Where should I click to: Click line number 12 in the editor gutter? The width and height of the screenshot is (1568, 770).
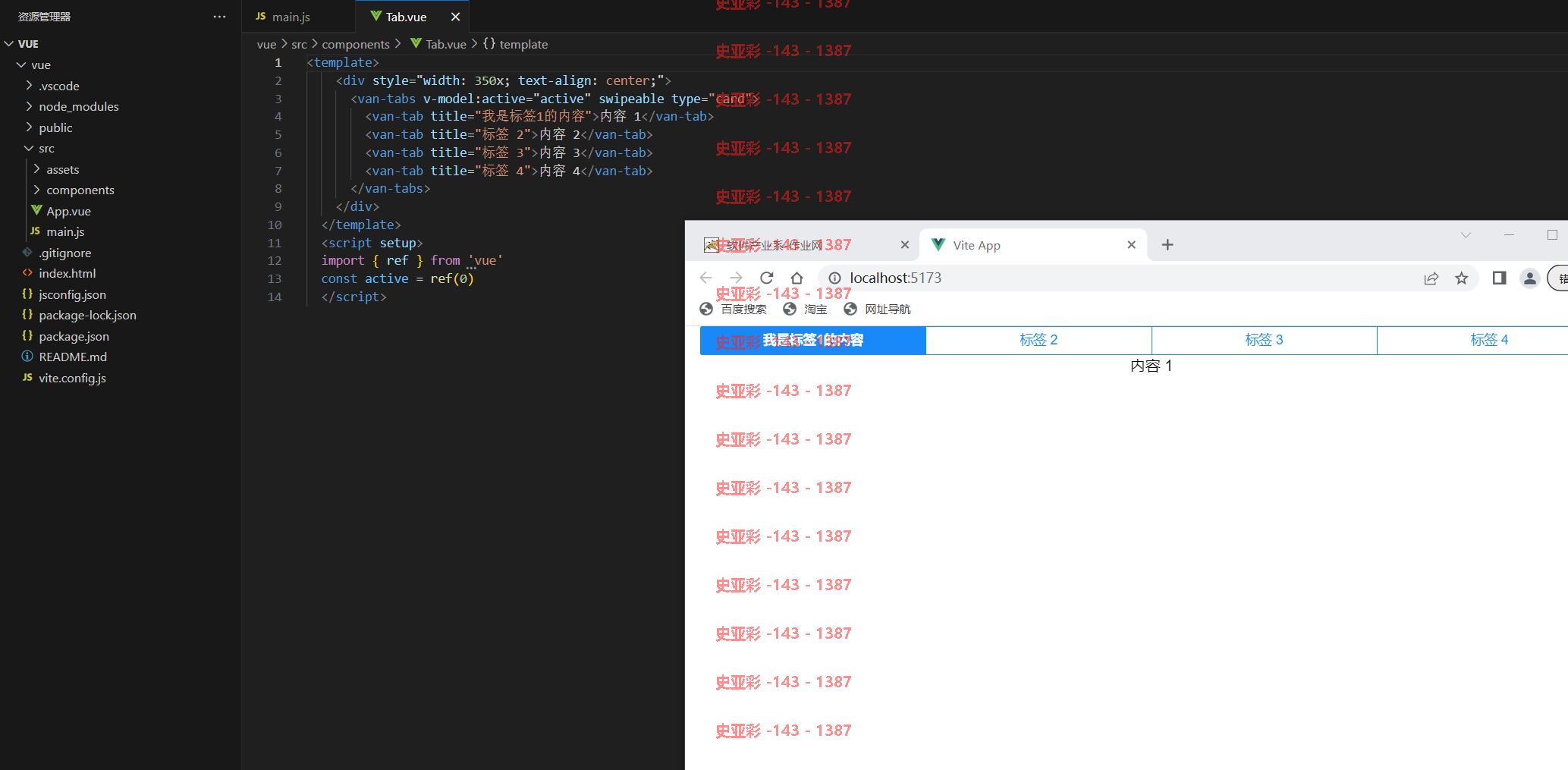tap(275, 261)
